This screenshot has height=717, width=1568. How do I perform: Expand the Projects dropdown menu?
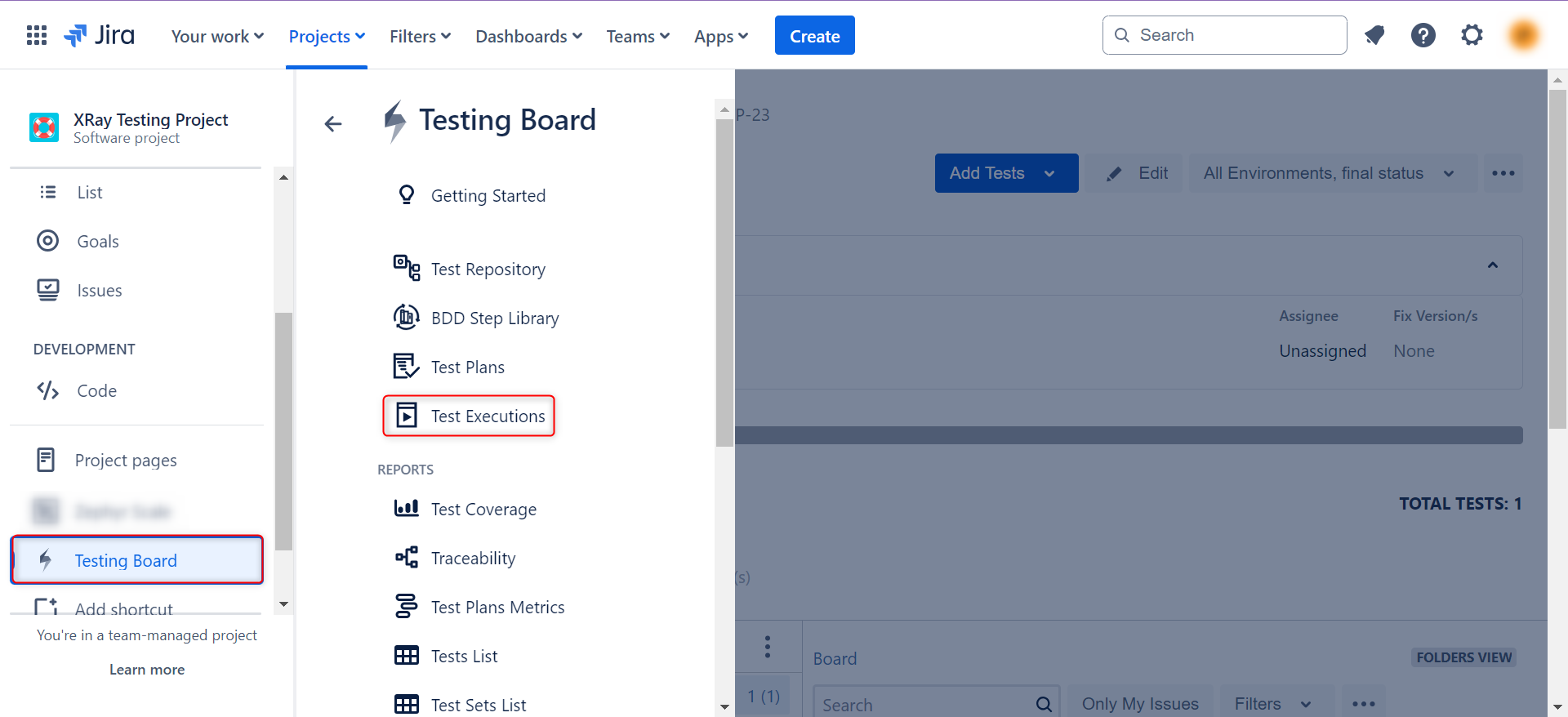[326, 37]
